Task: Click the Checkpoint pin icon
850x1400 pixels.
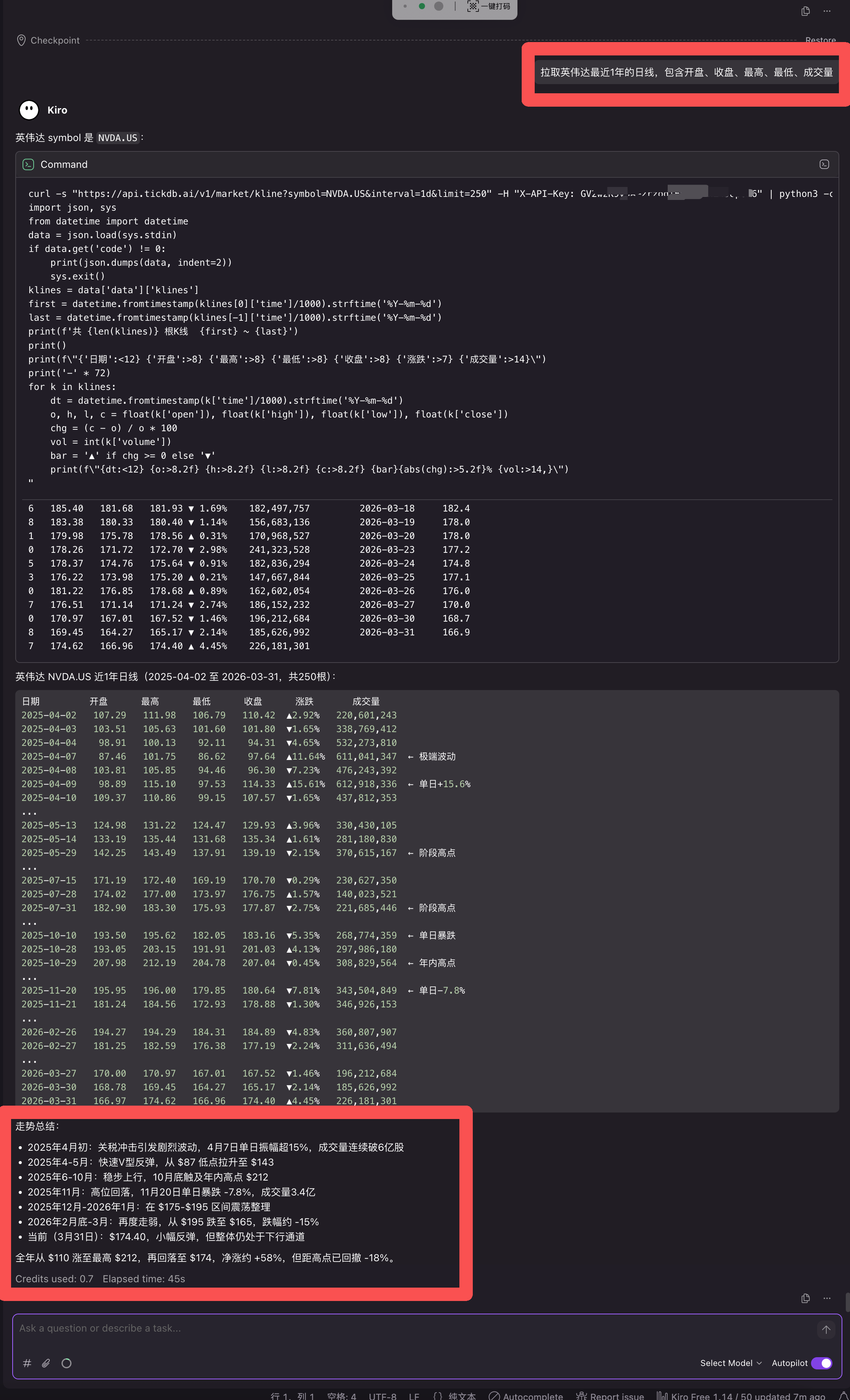Action: click(x=21, y=41)
